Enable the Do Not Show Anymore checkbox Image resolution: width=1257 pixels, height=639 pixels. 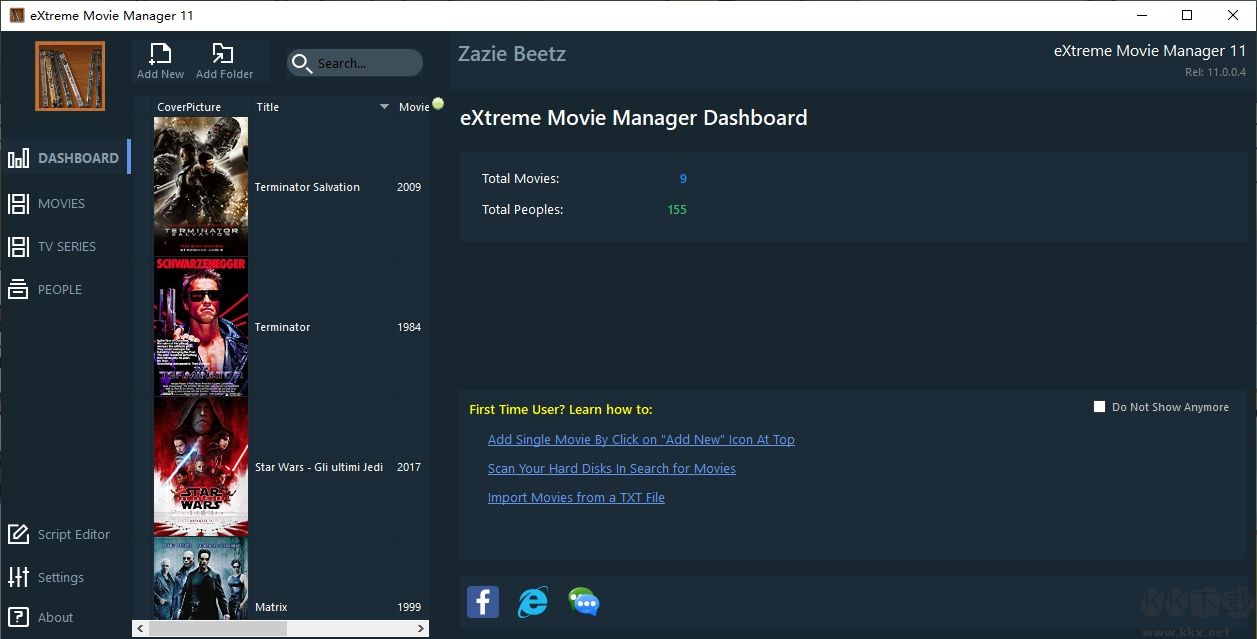coord(1099,406)
